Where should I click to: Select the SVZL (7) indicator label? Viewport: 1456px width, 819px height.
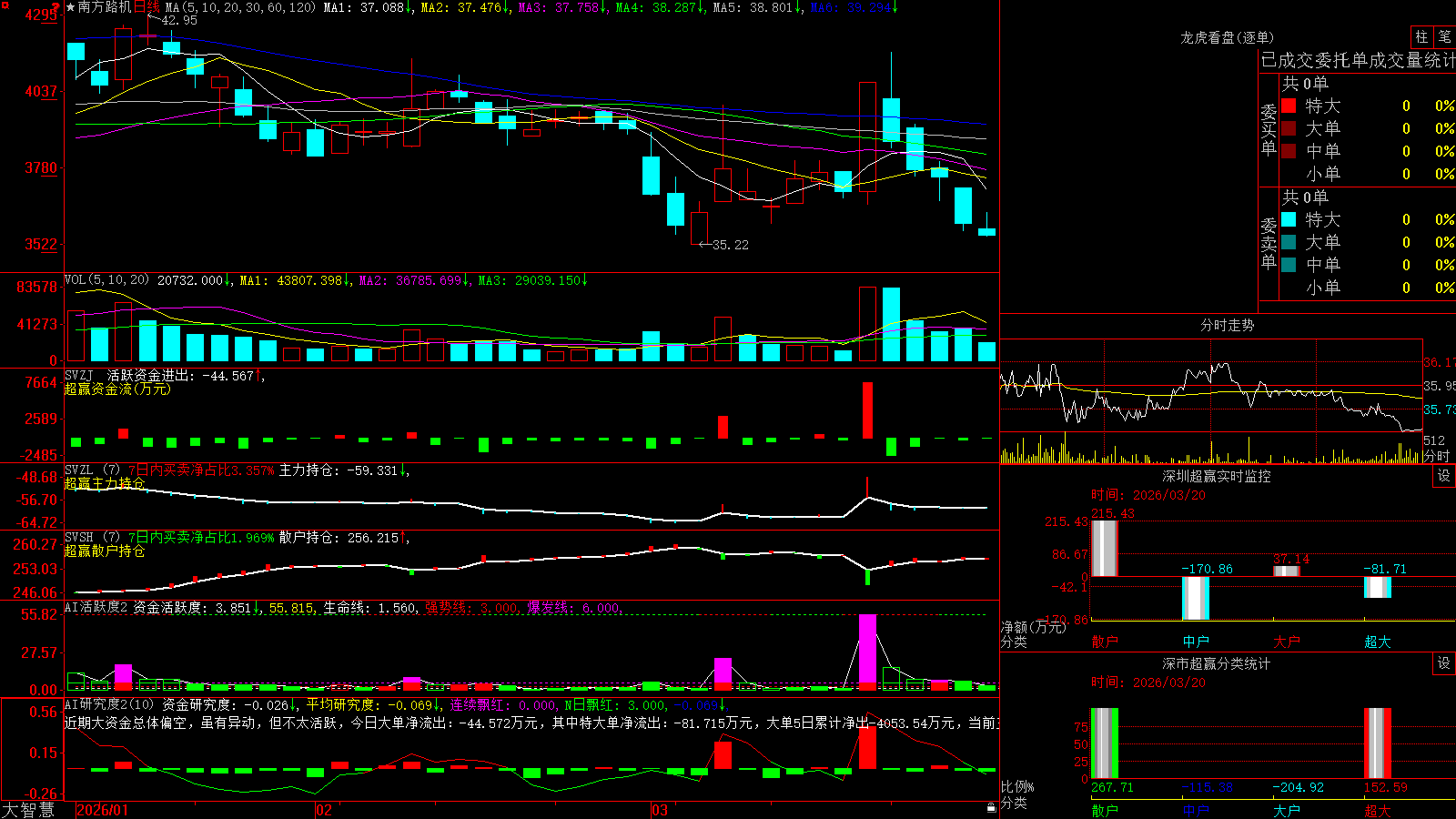tap(92, 470)
